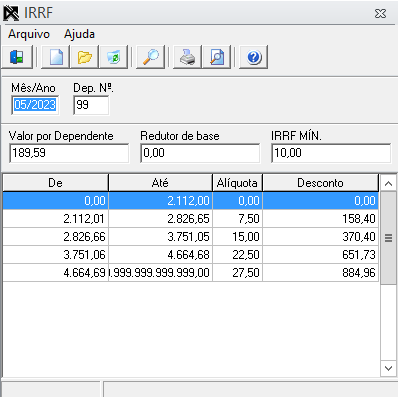The height and width of the screenshot is (397, 398).
Task: Click the magnifying glass search icon
Action: pos(151,57)
